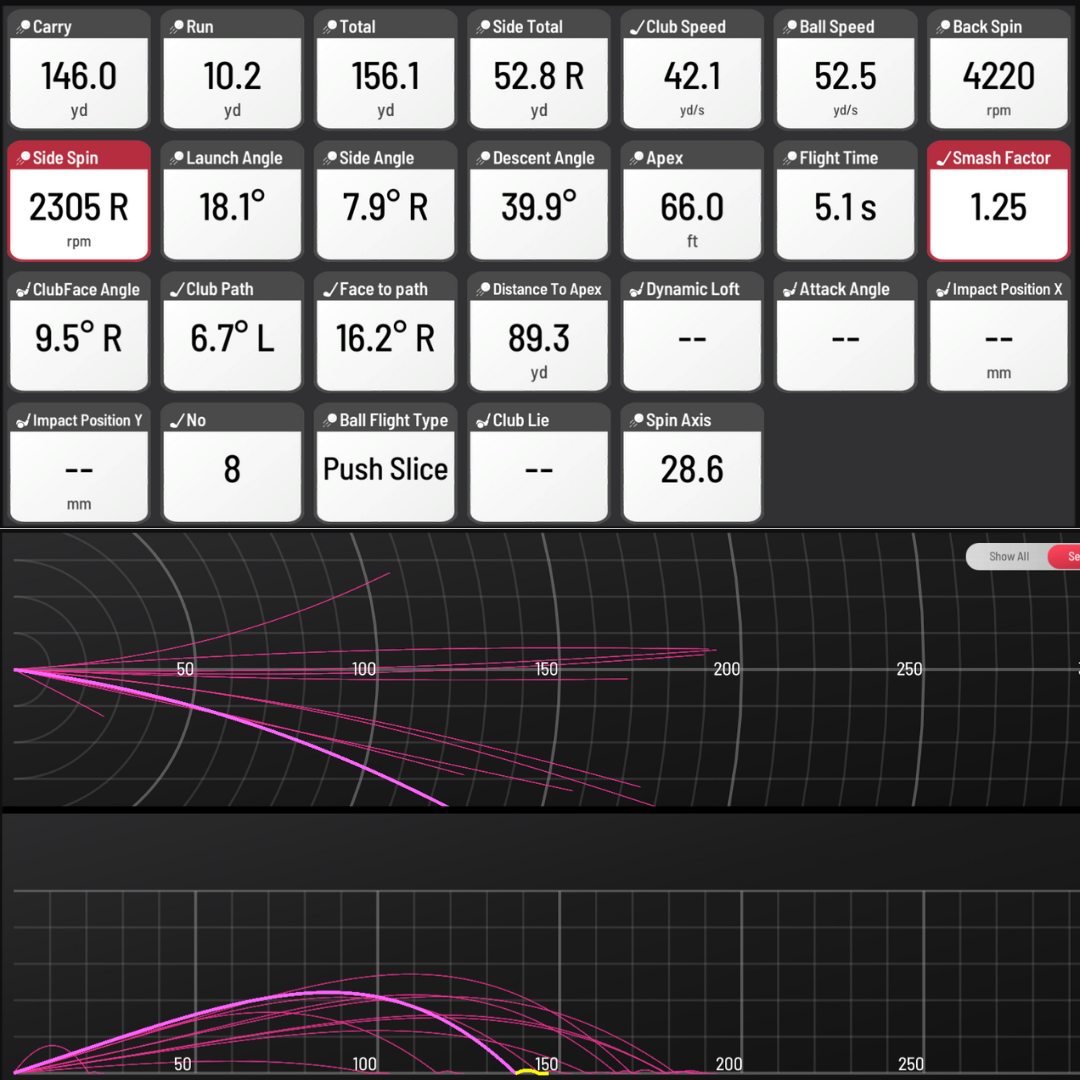1080x1080 pixels.
Task: Click the club icon beside Dynamic Loft
Action: pyautogui.click(x=636, y=289)
